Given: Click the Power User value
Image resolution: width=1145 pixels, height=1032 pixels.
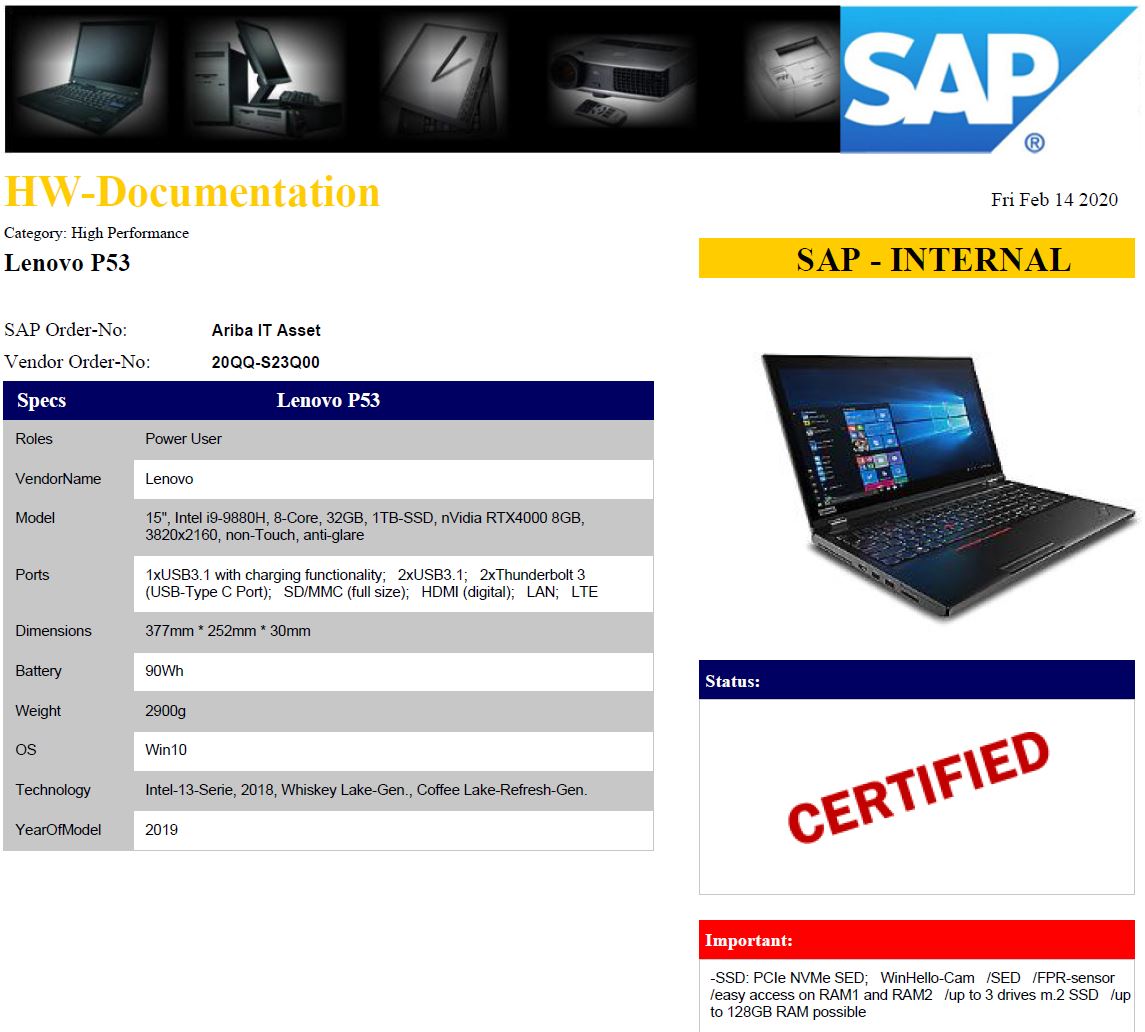Looking at the screenshot, I should click(183, 439).
